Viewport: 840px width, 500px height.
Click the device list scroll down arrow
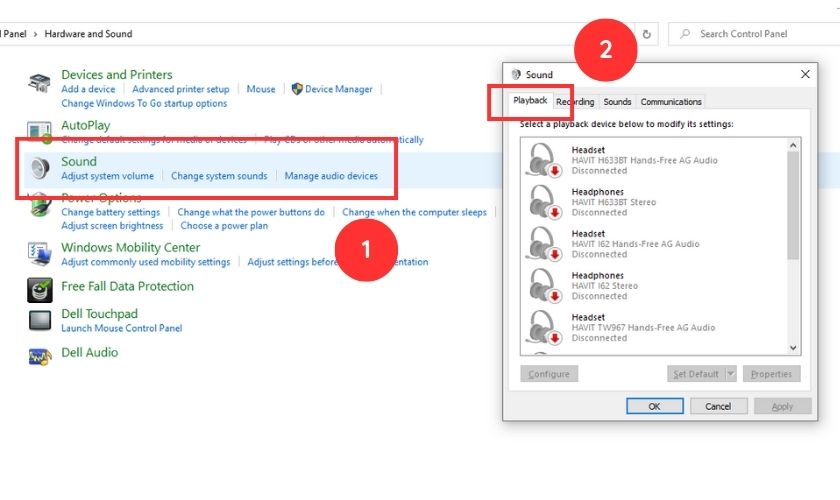793,348
